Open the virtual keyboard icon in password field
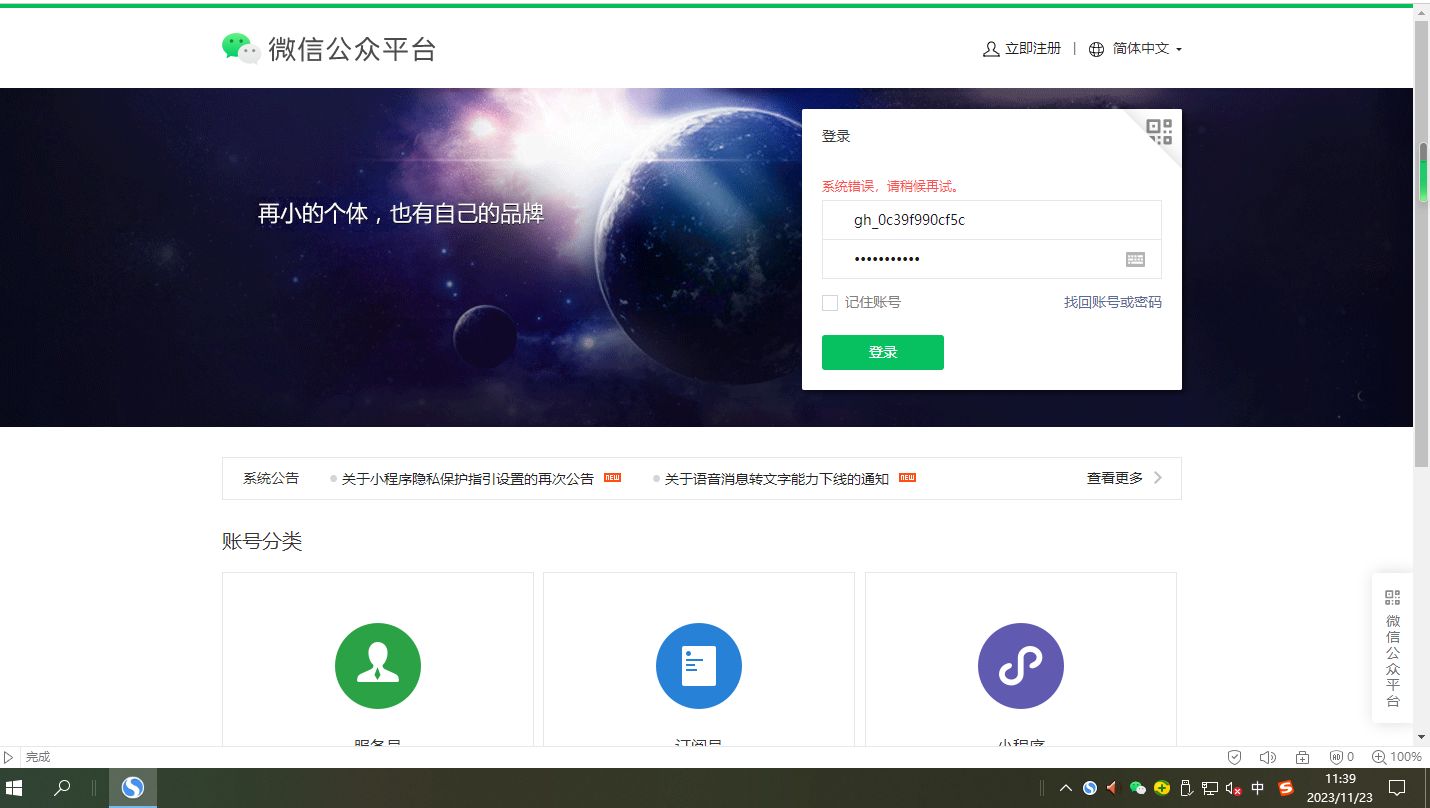The image size is (1430, 808). (x=1135, y=259)
